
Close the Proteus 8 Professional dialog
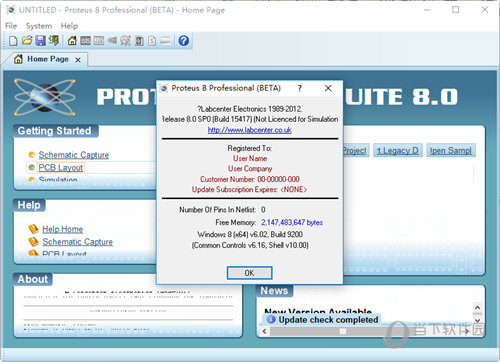point(328,88)
